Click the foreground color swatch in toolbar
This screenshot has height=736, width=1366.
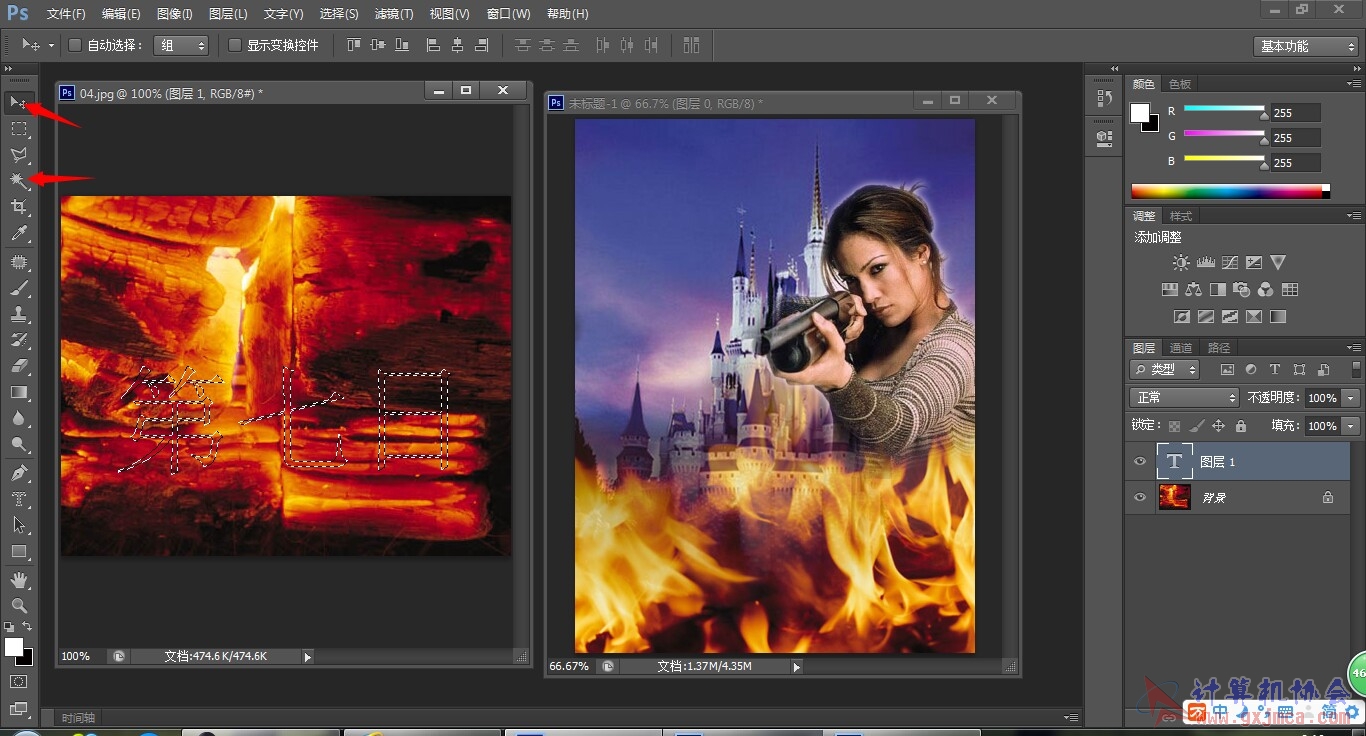pos(14,647)
